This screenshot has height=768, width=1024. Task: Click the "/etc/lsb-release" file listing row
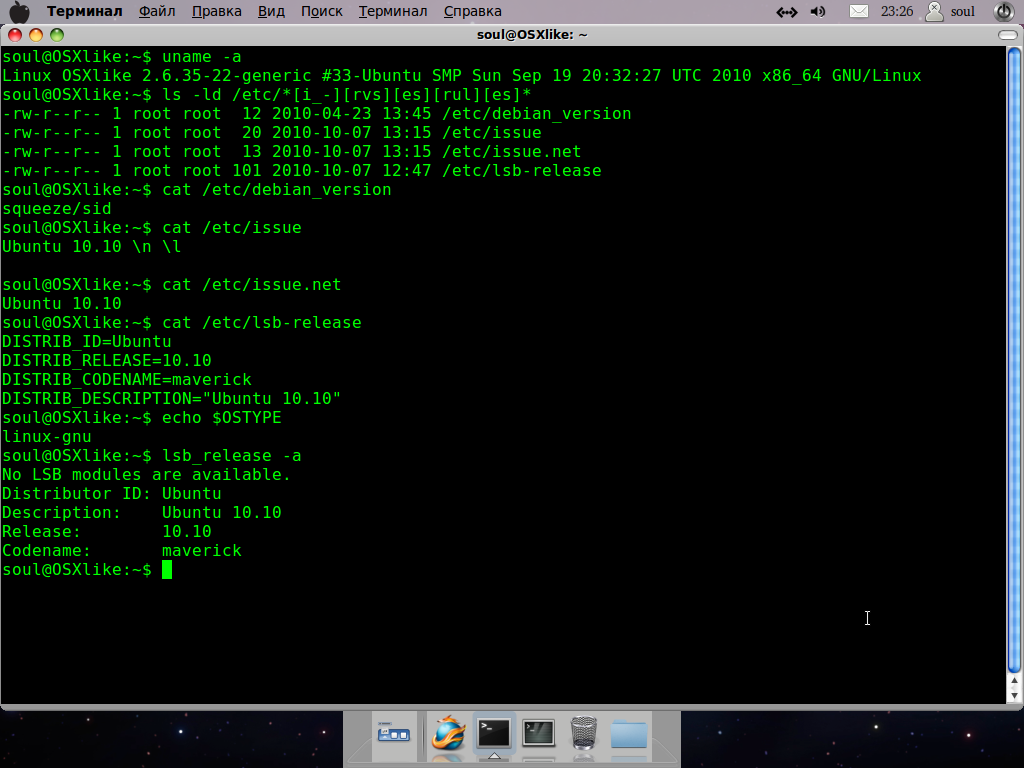pyautogui.click(x=302, y=170)
